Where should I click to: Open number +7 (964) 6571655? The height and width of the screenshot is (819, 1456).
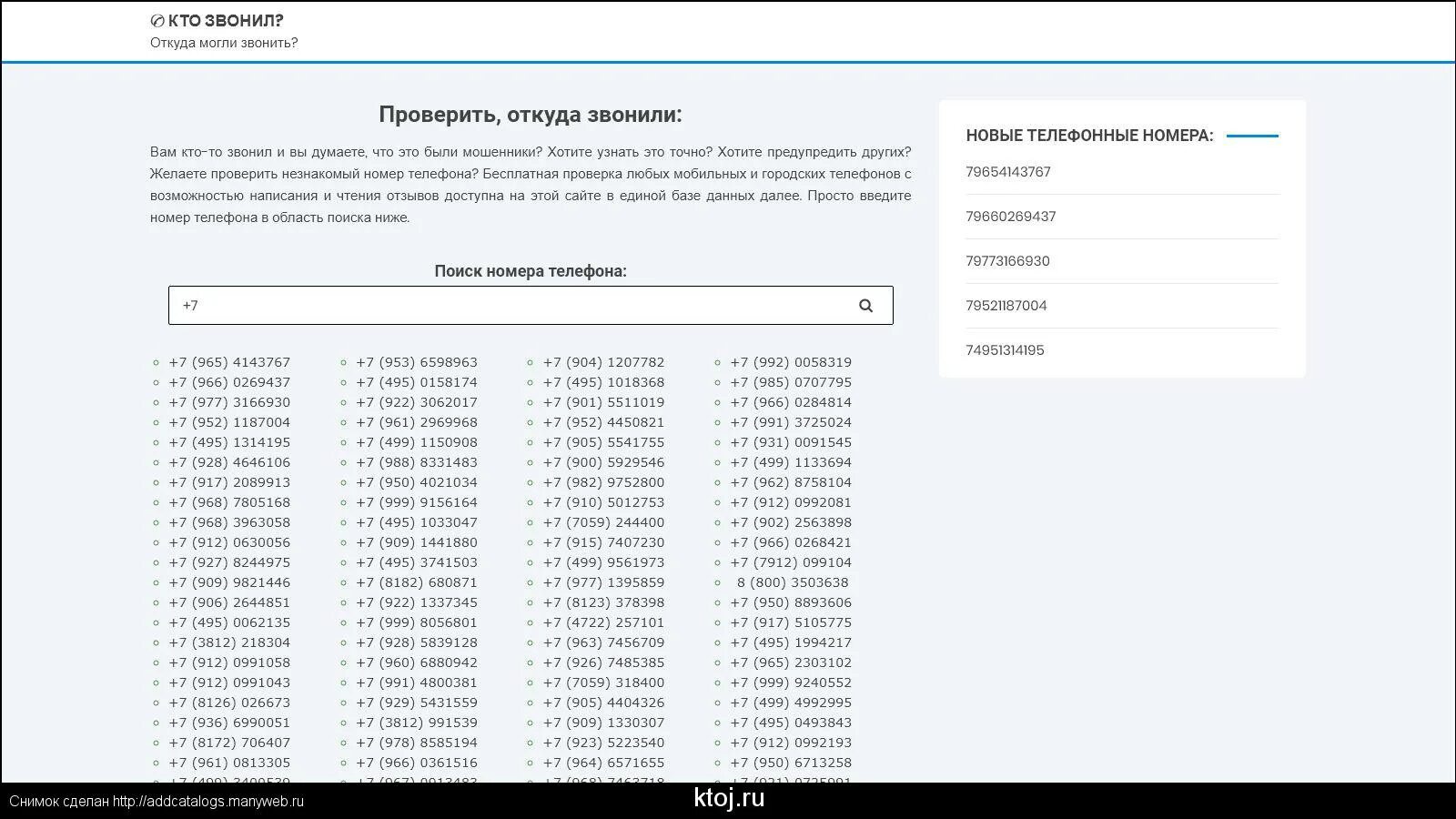click(x=604, y=763)
